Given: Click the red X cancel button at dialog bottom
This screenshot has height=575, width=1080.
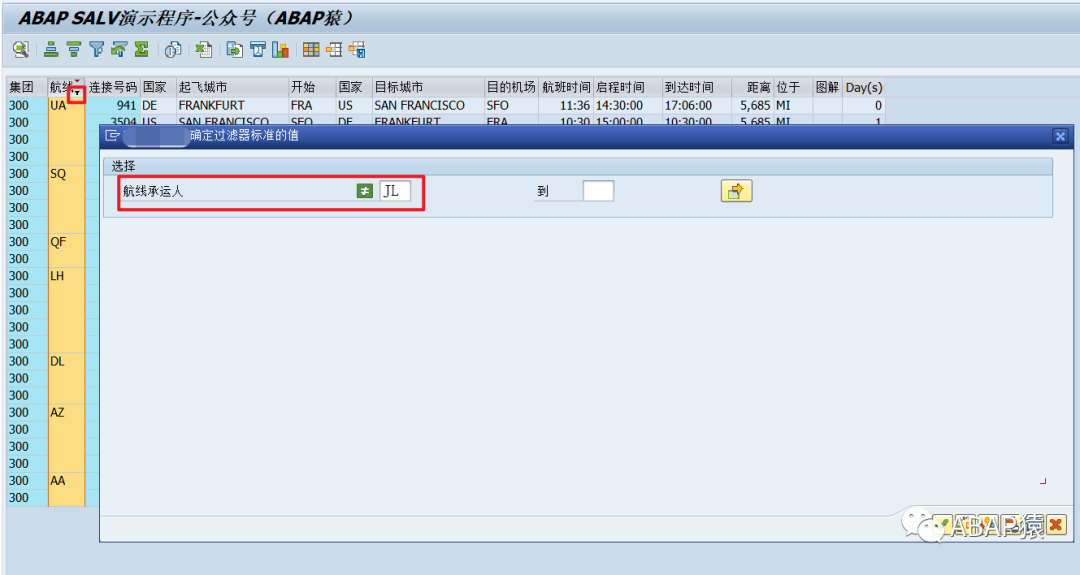Looking at the screenshot, I should [x=1056, y=525].
